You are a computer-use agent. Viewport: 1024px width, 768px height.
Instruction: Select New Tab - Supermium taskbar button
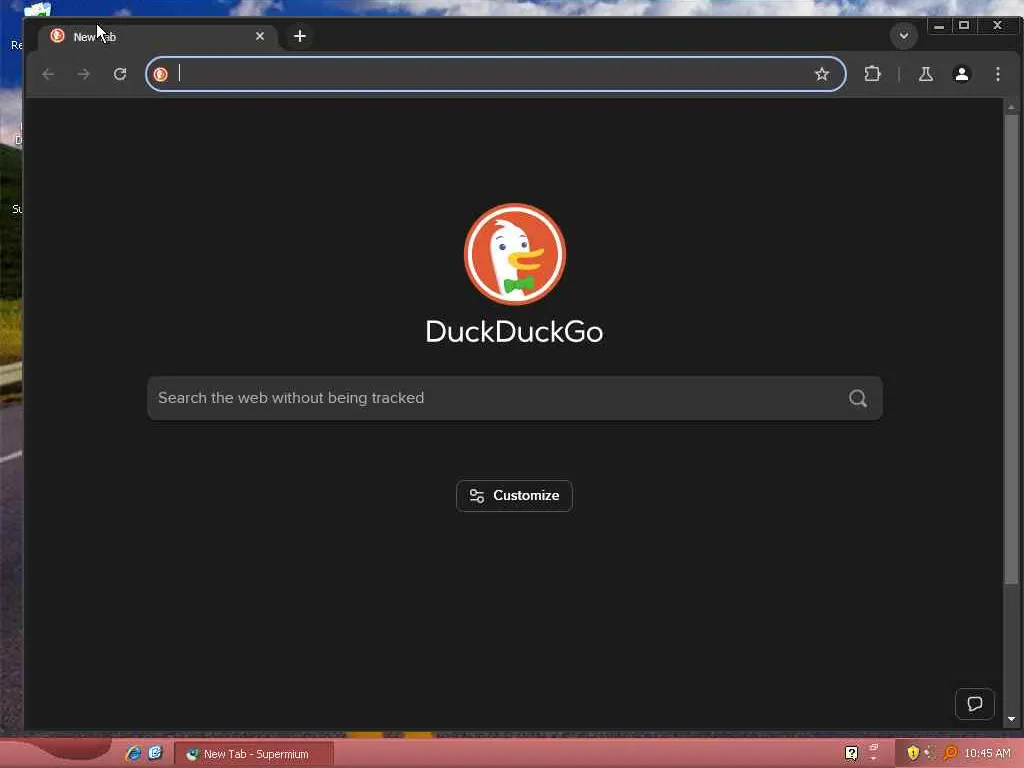253,754
